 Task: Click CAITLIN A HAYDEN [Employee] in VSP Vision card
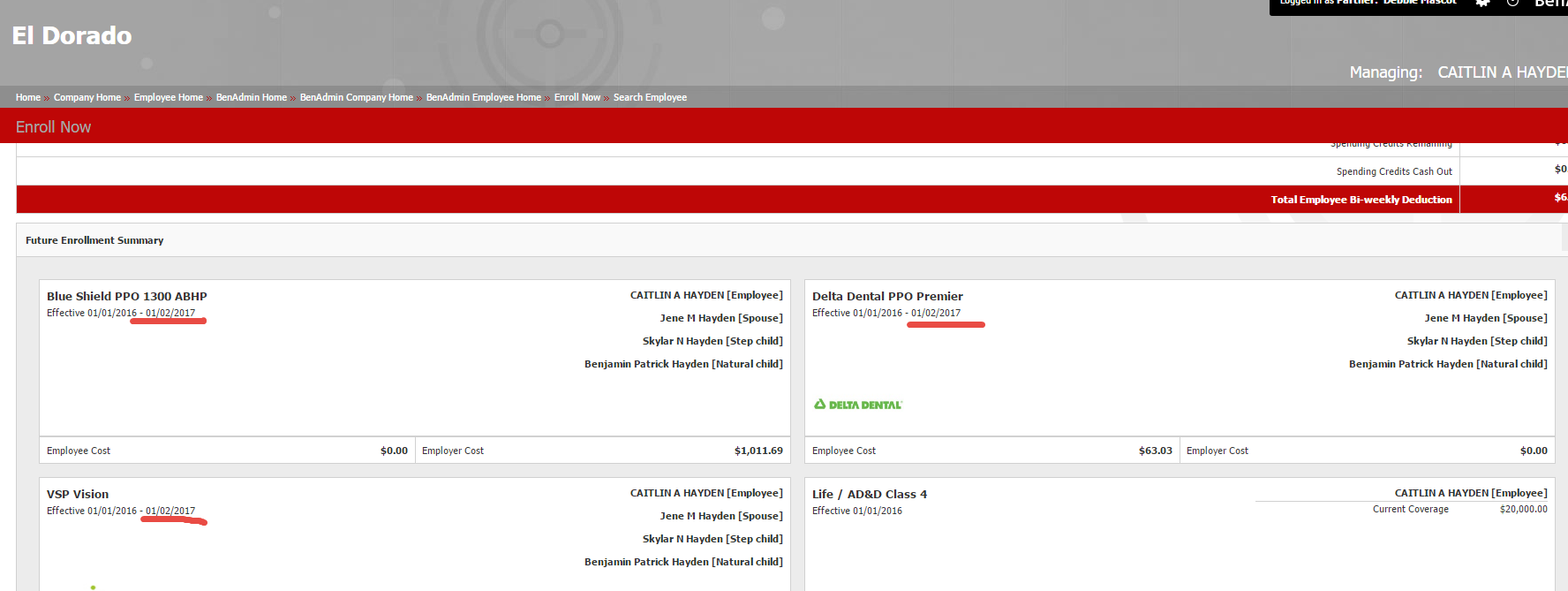(706, 493)
